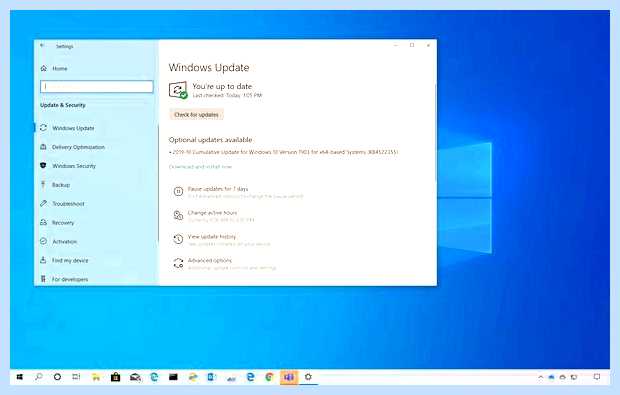Open View update history
The image size is (620, 395).
pos(212,236)
